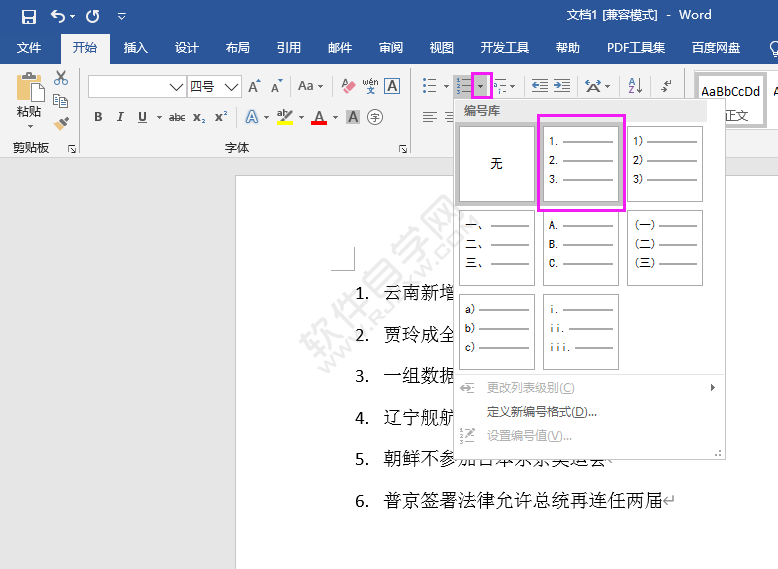Viewport: 778px width, 569px height.
Task: Select the 1) 2) 3) numbering format
Action: (665, 164)
